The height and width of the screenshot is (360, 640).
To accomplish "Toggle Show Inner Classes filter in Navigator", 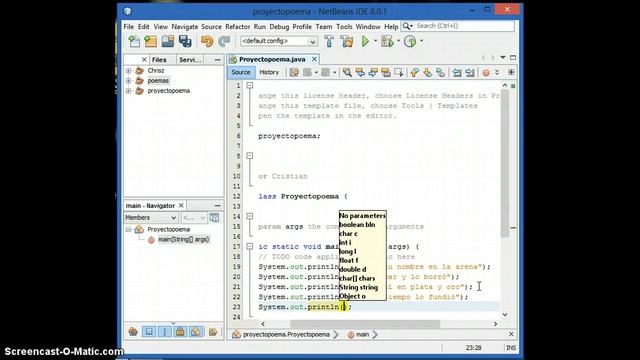I will [196, 331].
